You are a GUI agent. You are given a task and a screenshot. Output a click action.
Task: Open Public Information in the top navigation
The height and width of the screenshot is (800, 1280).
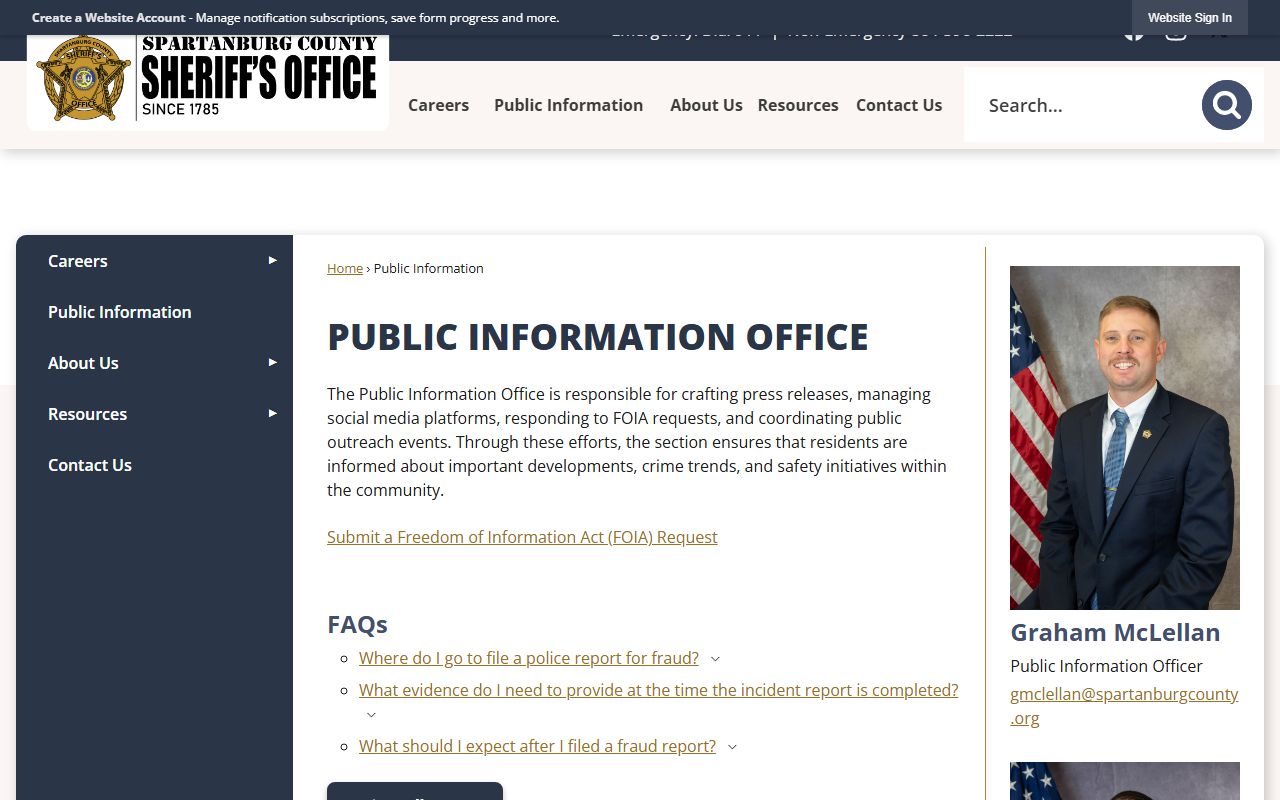(x=568, y=105)
